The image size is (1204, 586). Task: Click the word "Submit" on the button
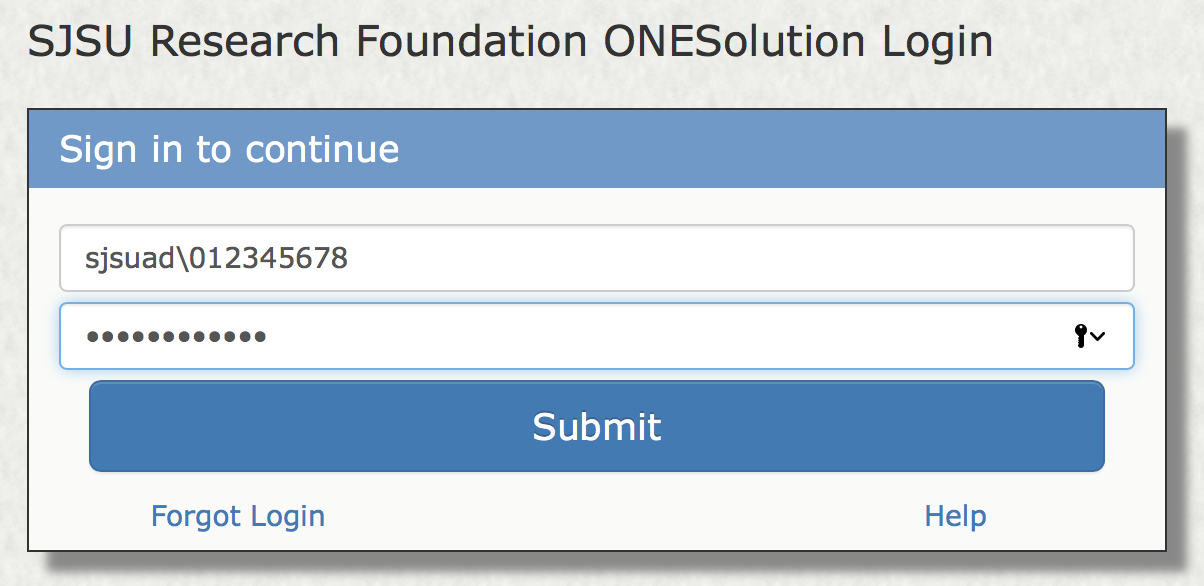point(596,427)
